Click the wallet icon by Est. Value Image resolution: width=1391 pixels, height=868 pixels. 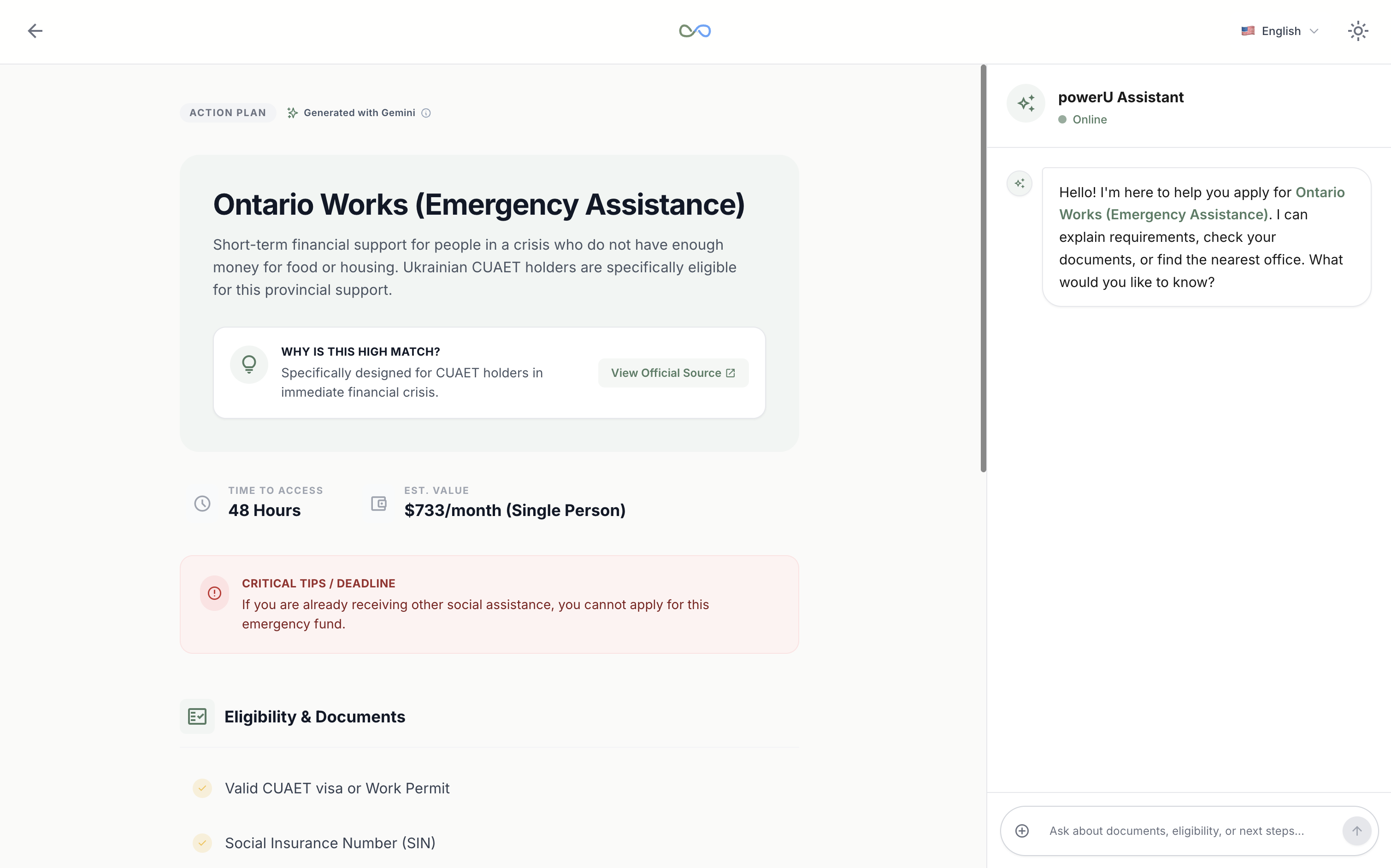(378, 504)
